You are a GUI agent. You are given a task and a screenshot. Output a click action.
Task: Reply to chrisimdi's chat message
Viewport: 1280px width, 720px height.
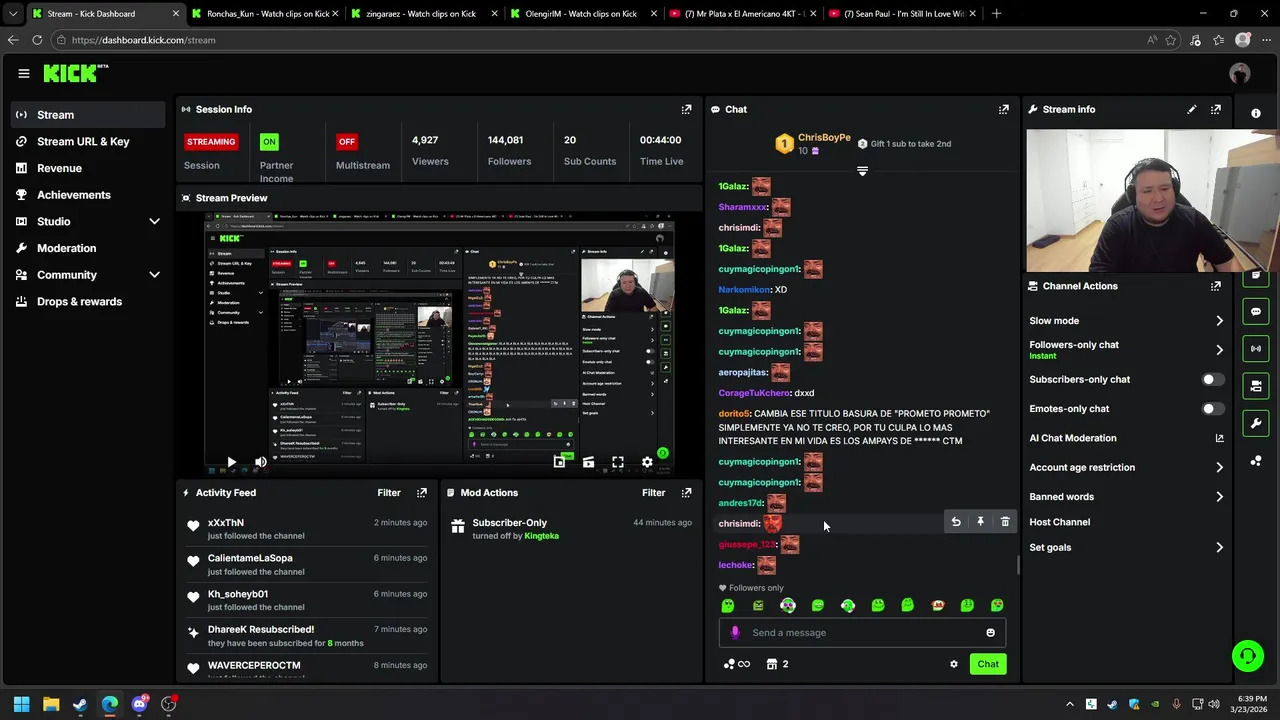(955, 522)
